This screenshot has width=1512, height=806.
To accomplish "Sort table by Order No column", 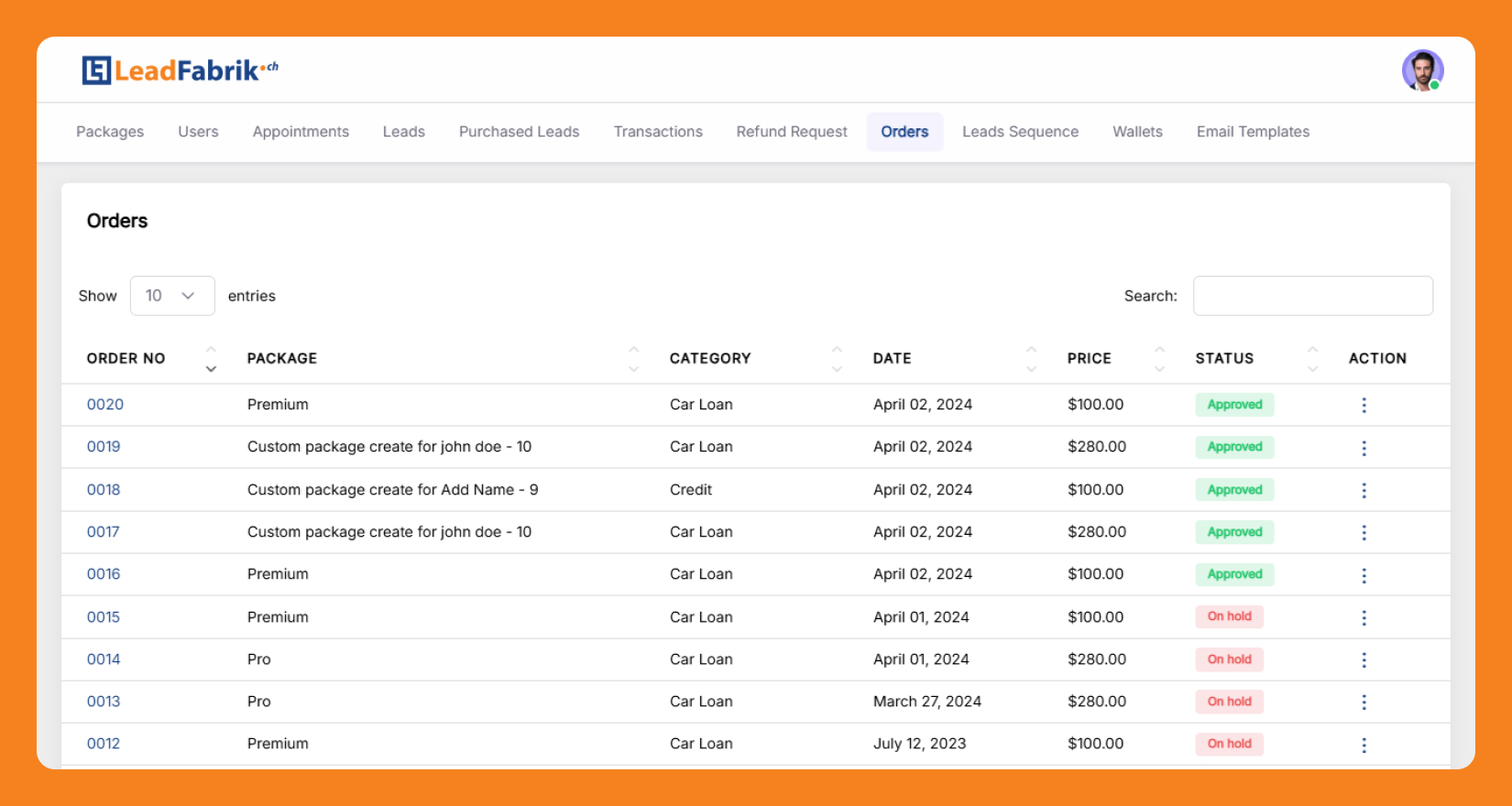I will 211,359.
